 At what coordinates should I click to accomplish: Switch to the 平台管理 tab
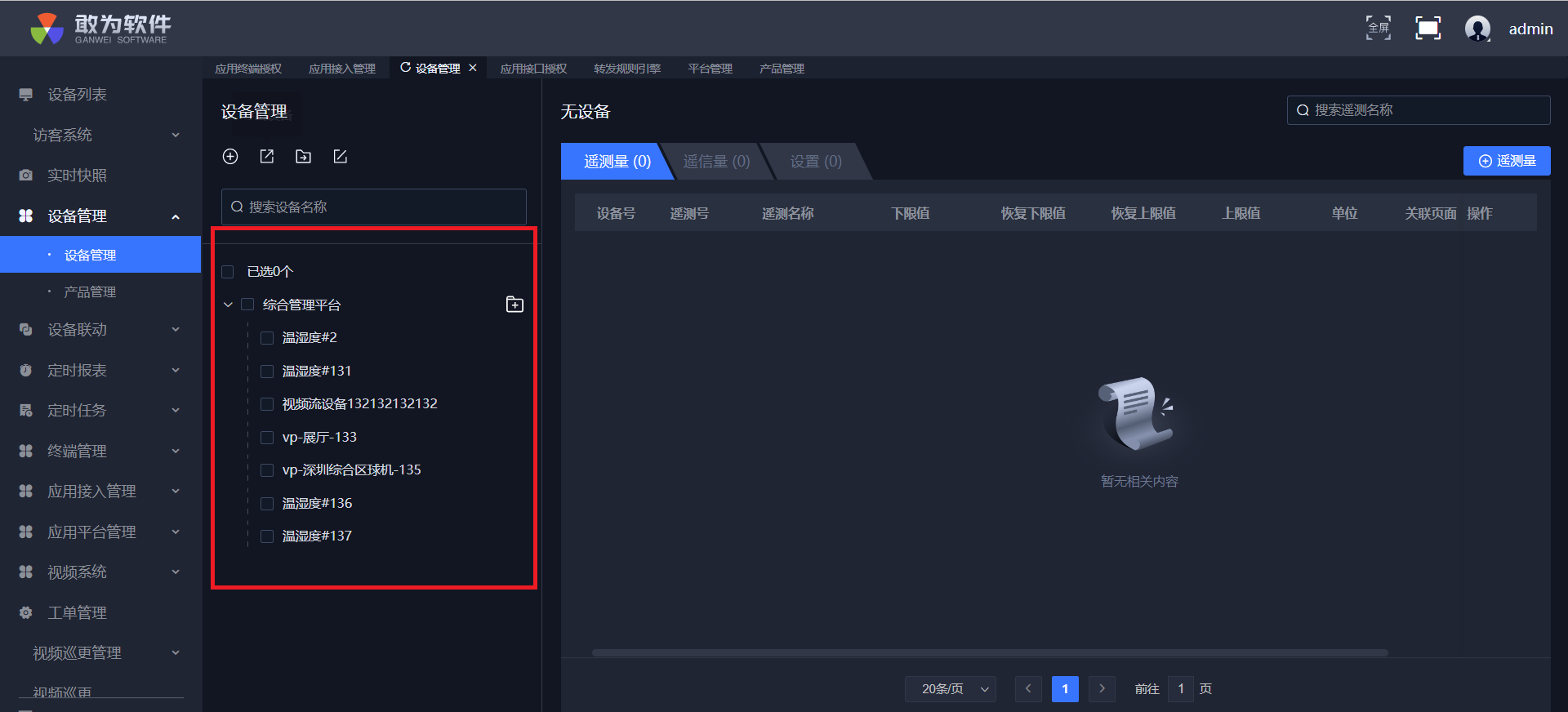710,69
